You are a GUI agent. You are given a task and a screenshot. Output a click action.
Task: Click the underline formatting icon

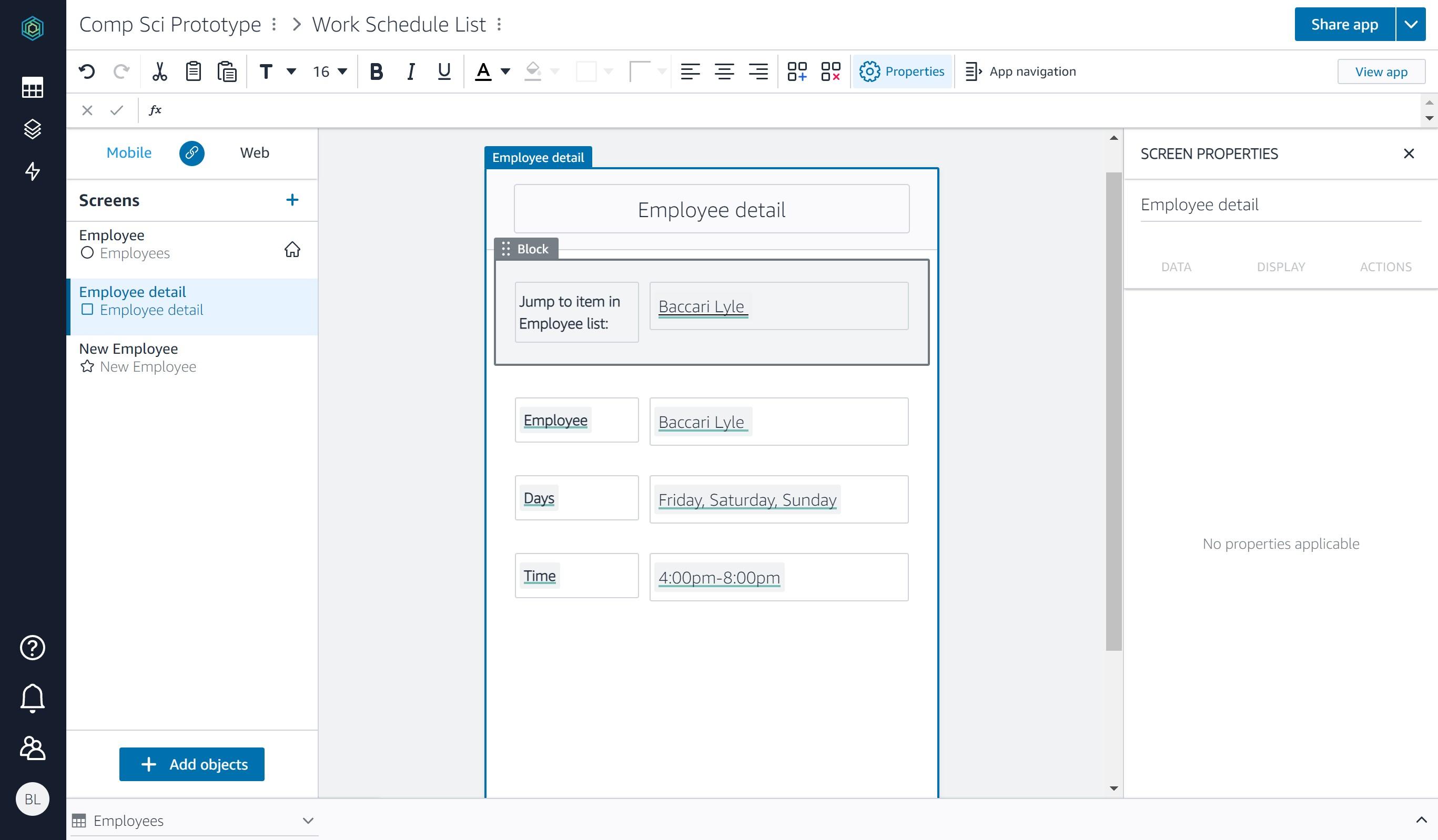[443, 71]
